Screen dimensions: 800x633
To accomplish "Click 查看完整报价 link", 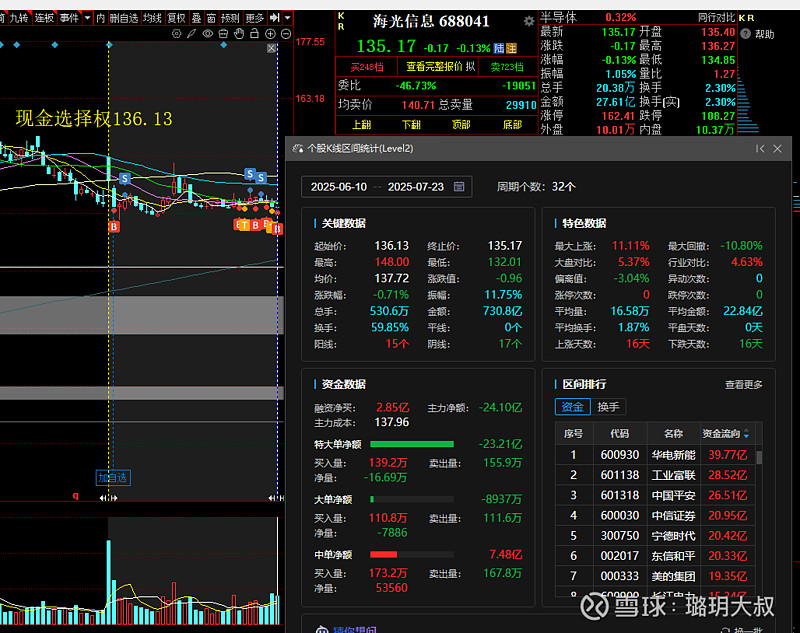I will [x=434, y=67].
